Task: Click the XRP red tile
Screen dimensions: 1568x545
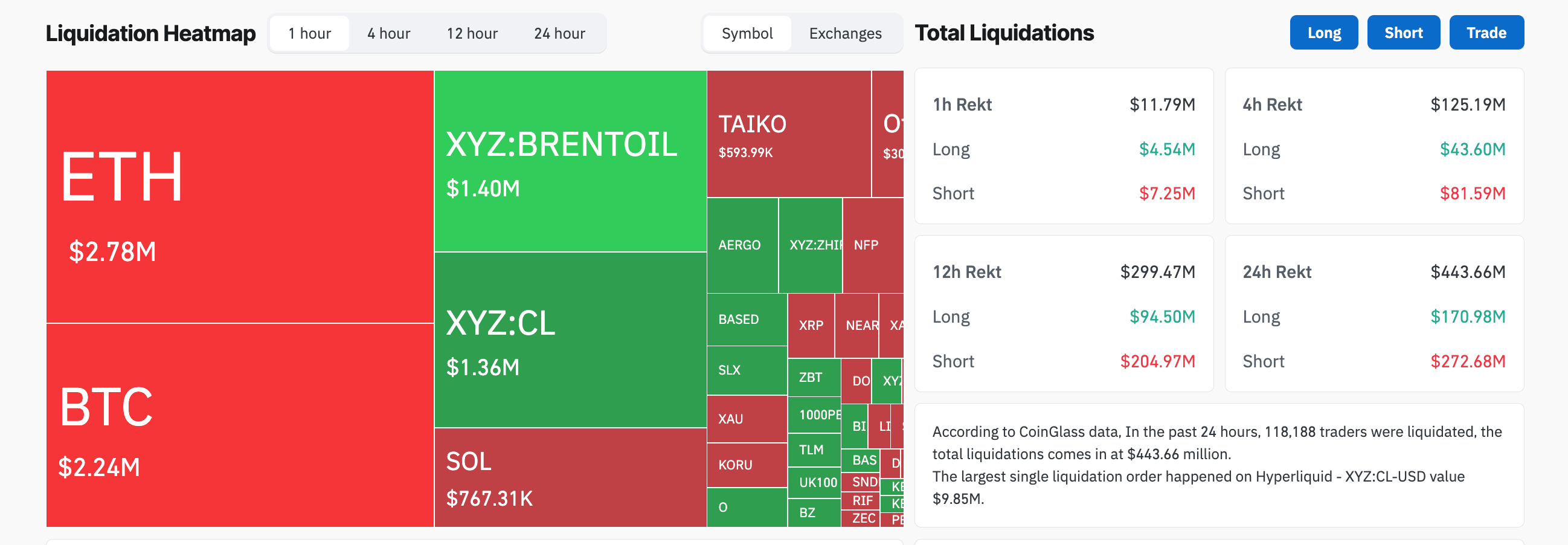Action: [811, 326]
